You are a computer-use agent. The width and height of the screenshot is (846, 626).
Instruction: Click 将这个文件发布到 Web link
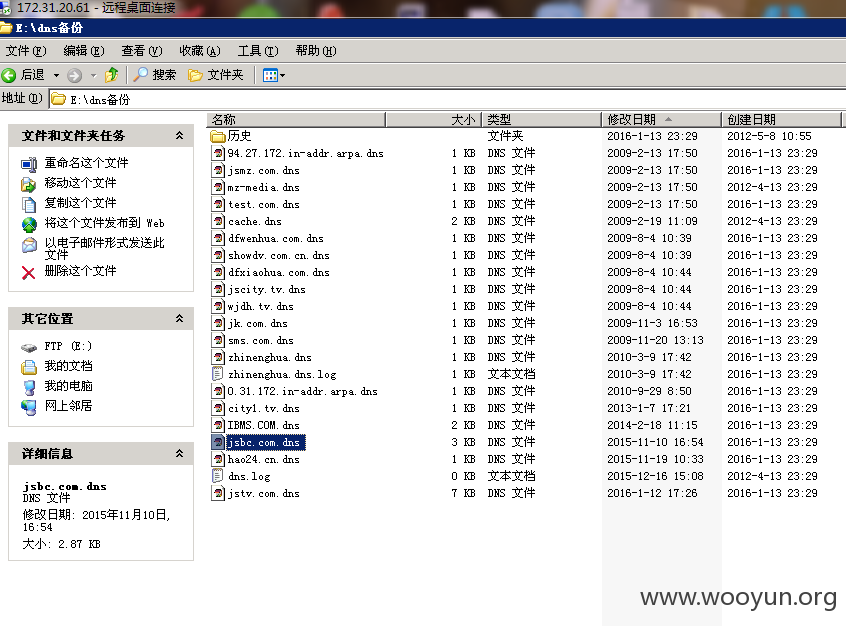[x=104, y=223]
